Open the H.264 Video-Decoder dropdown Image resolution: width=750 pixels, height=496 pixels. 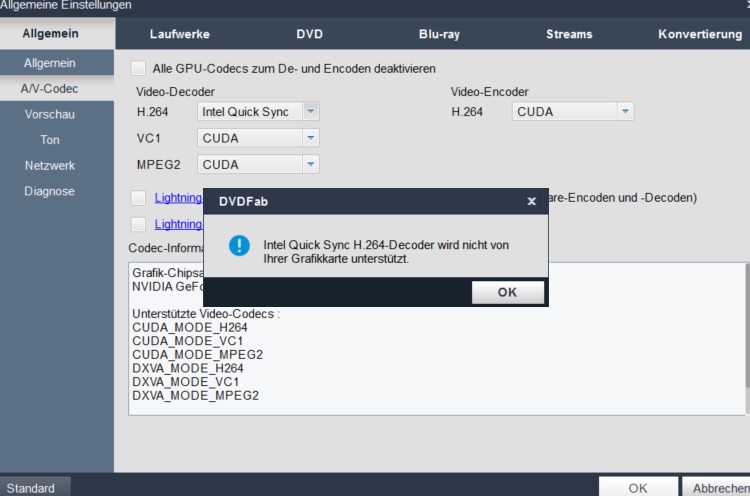coord(258,111)
